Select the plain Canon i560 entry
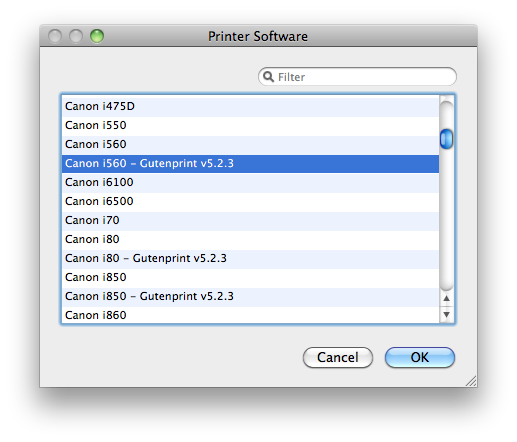Viewport: 517px width, 442px height. click(x=250, y=144)
